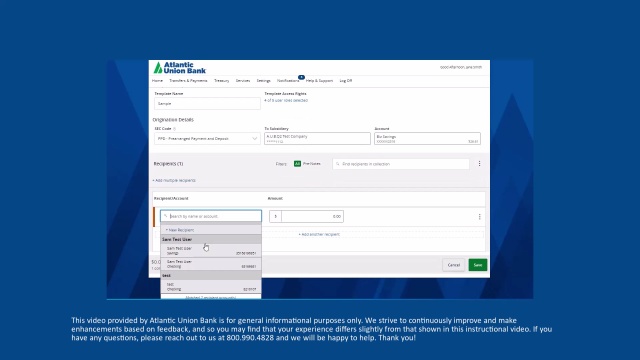Image resolution: width=640 pixels, height=360 pixels.
Task: Click the Search by name or account field
Action: coord(211,216)
